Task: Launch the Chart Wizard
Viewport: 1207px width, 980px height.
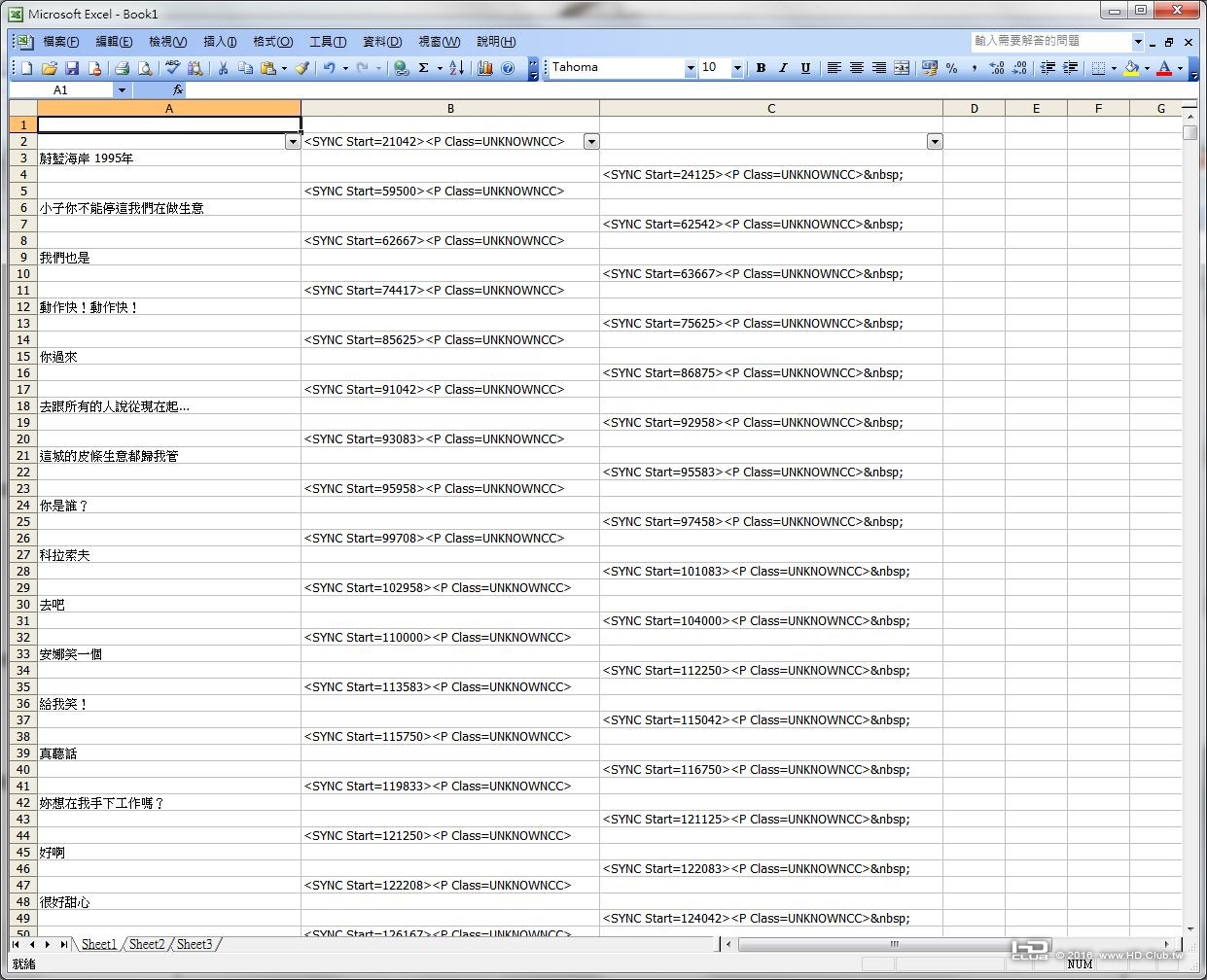Action: 484,68
